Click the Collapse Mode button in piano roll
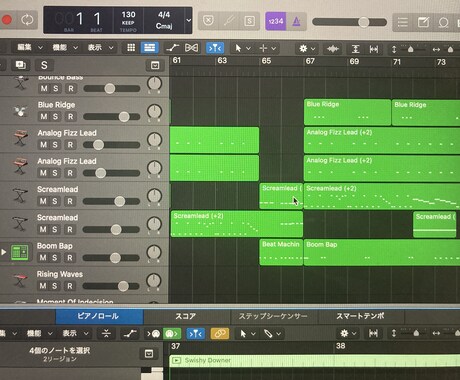The width and height of the screenshot is (460, 380). point(106,333)
